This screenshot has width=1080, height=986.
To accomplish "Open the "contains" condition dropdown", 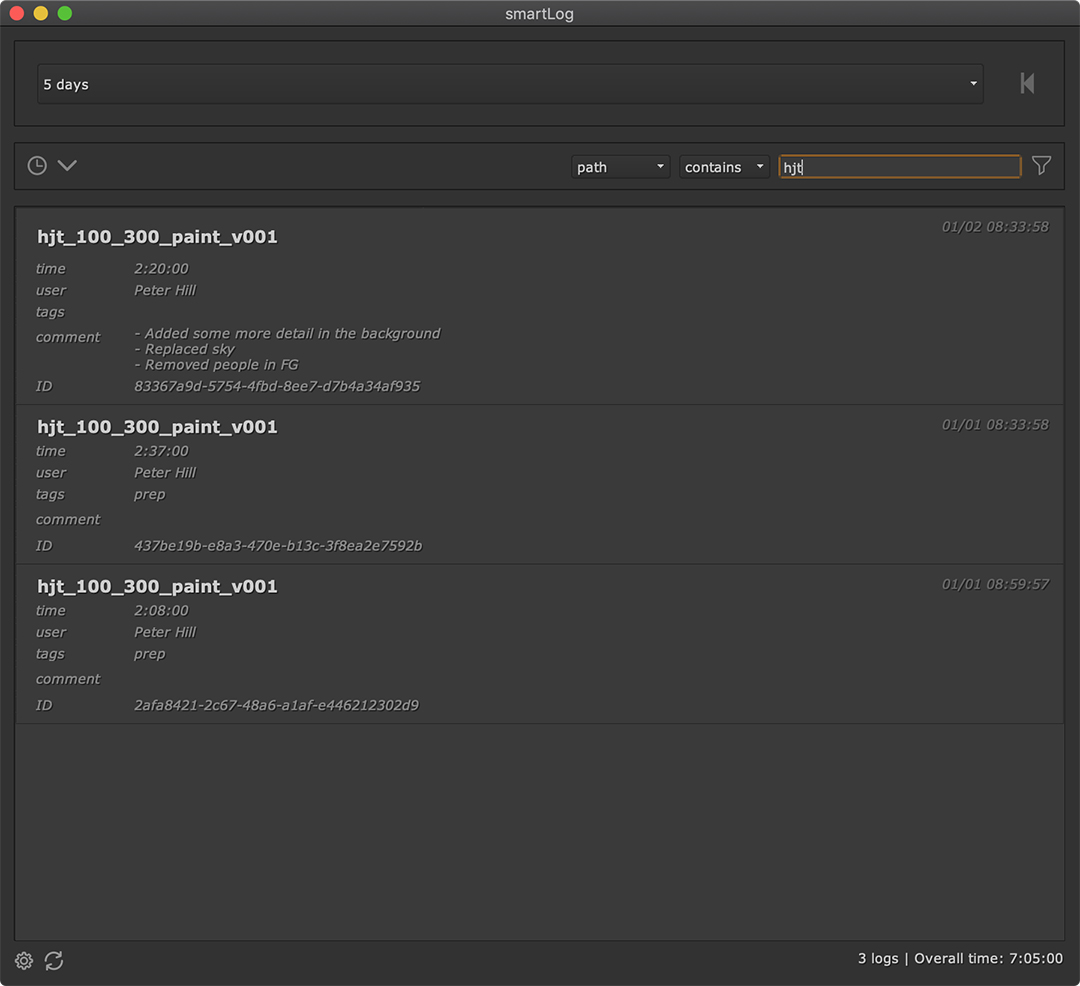I will tap(724, 167).
